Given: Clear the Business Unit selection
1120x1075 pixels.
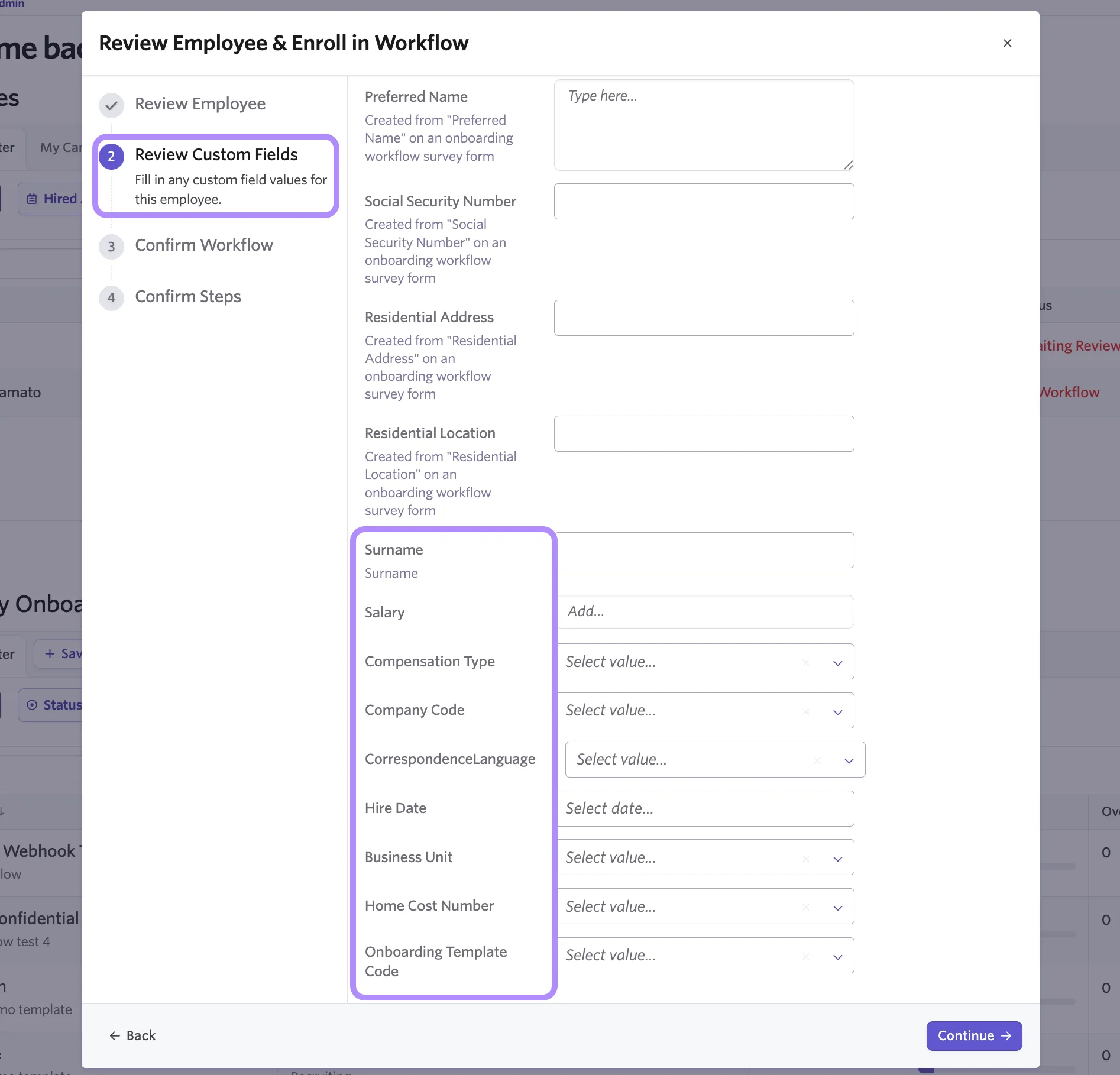Looking at the screenshot, I should (805, 858).
